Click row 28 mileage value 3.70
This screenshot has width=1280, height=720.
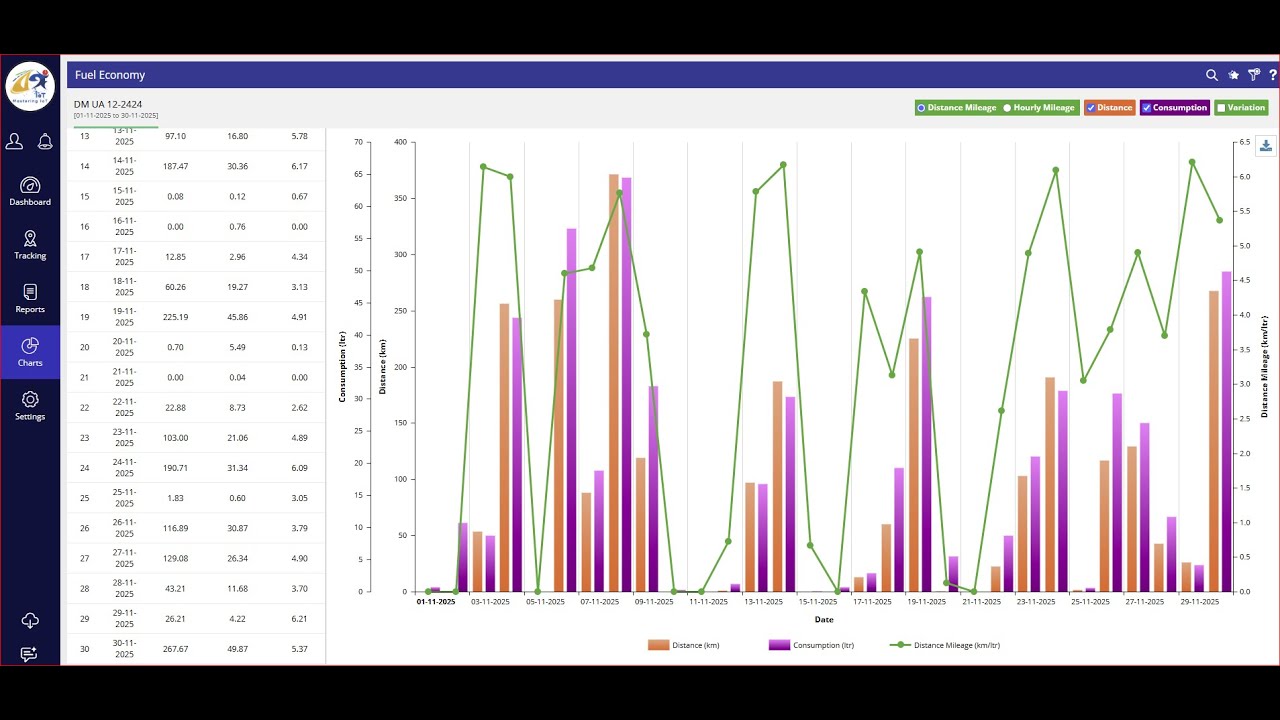[x=299, y=589]
